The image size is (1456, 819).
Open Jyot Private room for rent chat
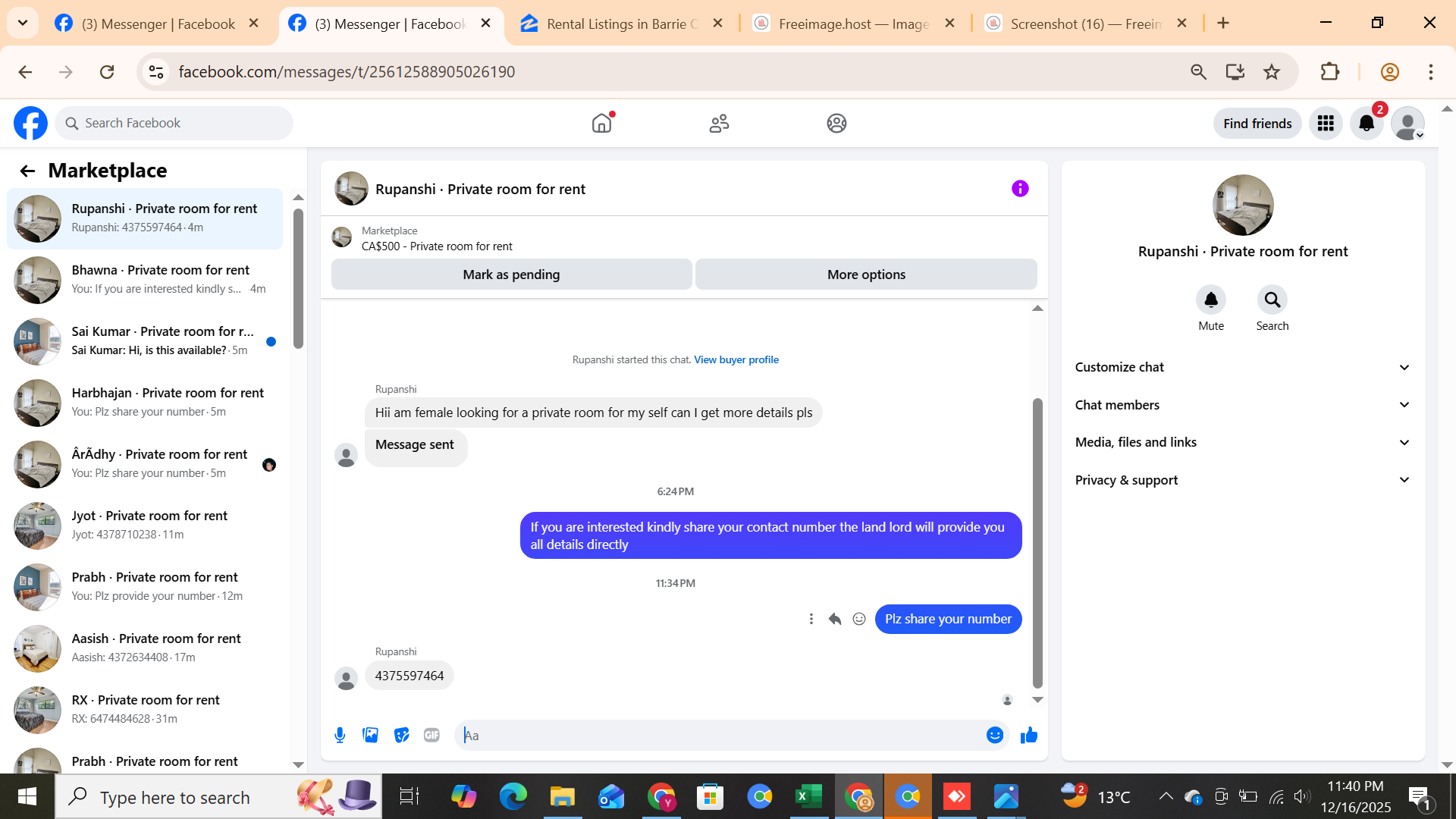coord(145,526)
